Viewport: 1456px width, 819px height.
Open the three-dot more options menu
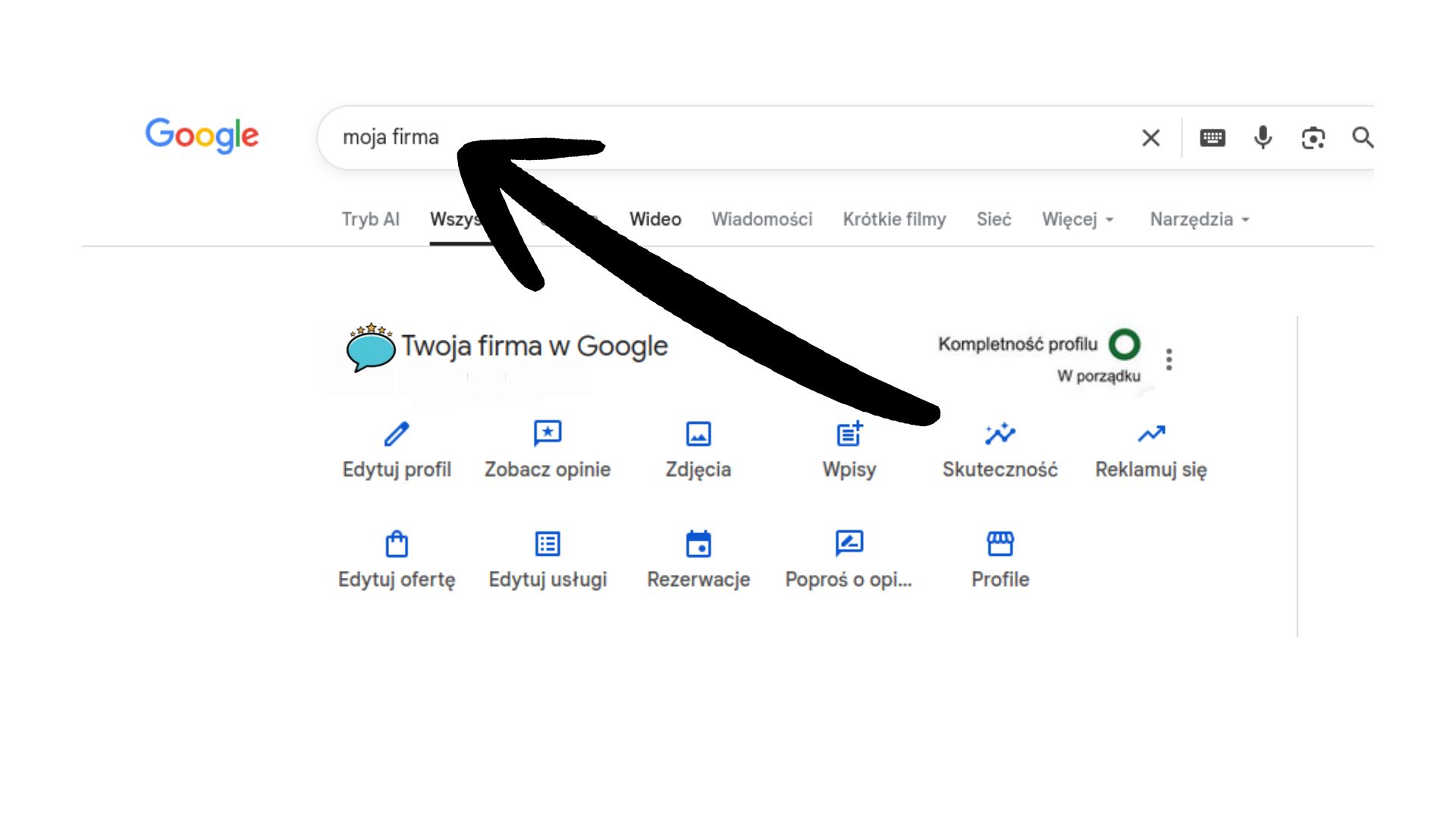[1169, 359]
